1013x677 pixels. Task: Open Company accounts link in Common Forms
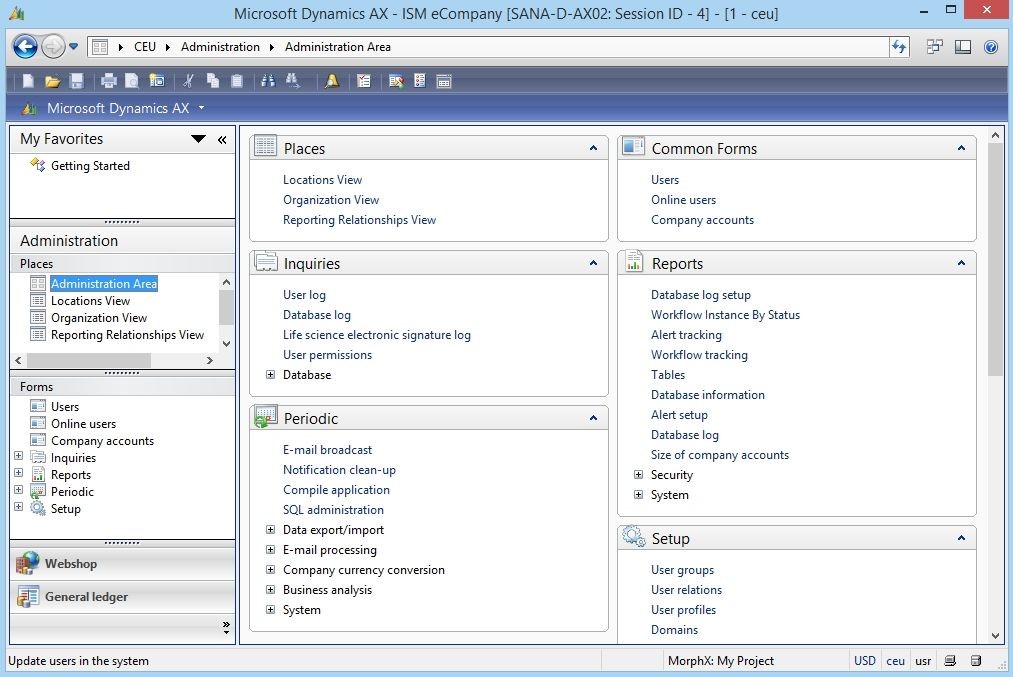pyautogui.click(x=702, y=220)
